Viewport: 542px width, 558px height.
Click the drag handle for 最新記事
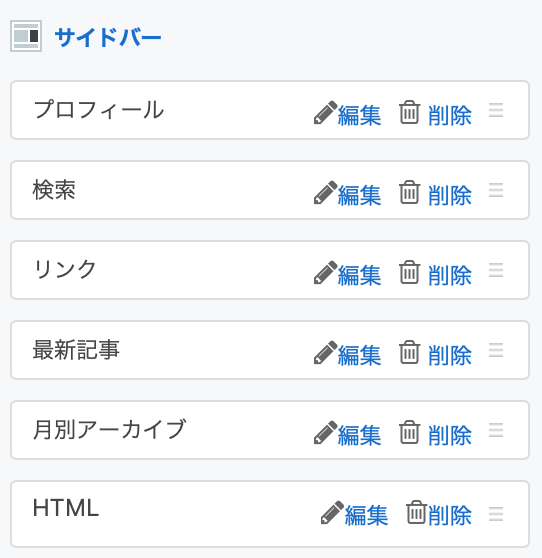coord(496,350)
